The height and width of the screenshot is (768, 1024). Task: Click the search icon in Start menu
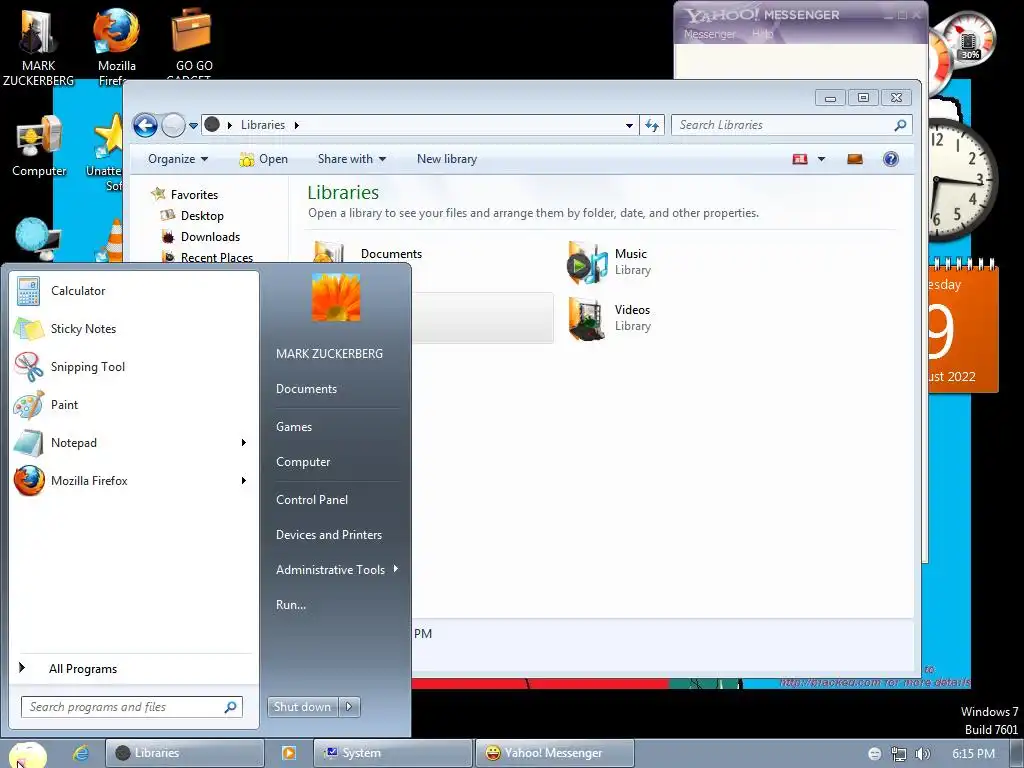(x=231, y=707)
